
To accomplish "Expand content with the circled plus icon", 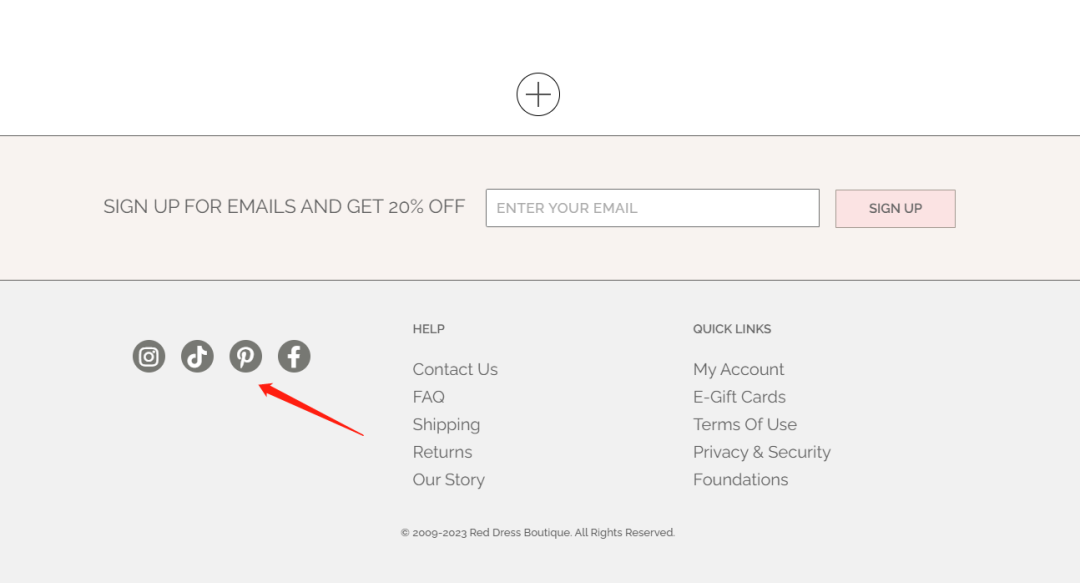I will (538, 94).
